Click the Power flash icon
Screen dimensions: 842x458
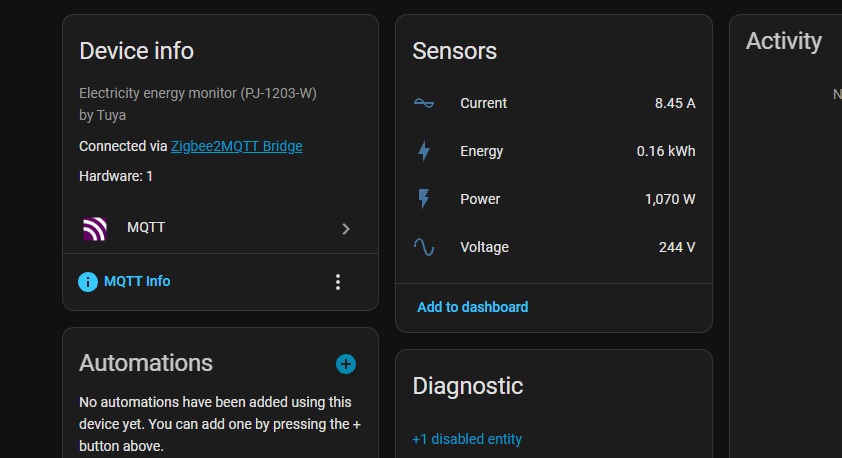click(x=424, y=199)
